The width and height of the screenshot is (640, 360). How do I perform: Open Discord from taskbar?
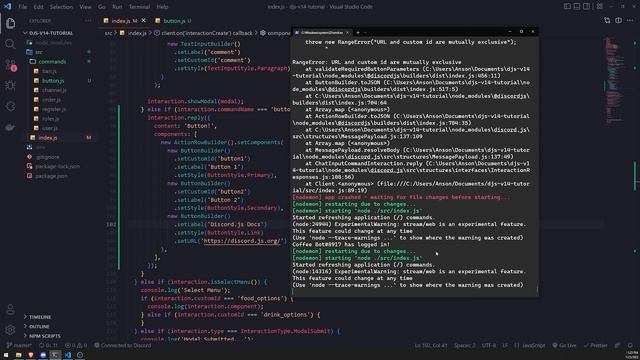point(43,355)
